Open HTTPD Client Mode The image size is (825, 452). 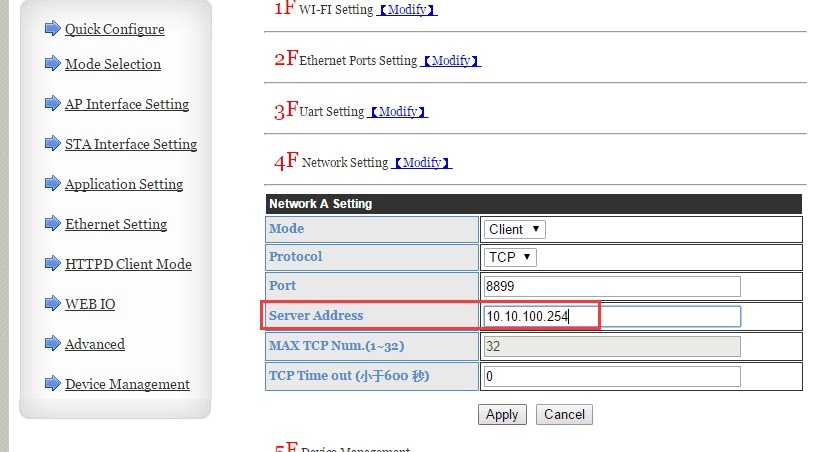128,264
